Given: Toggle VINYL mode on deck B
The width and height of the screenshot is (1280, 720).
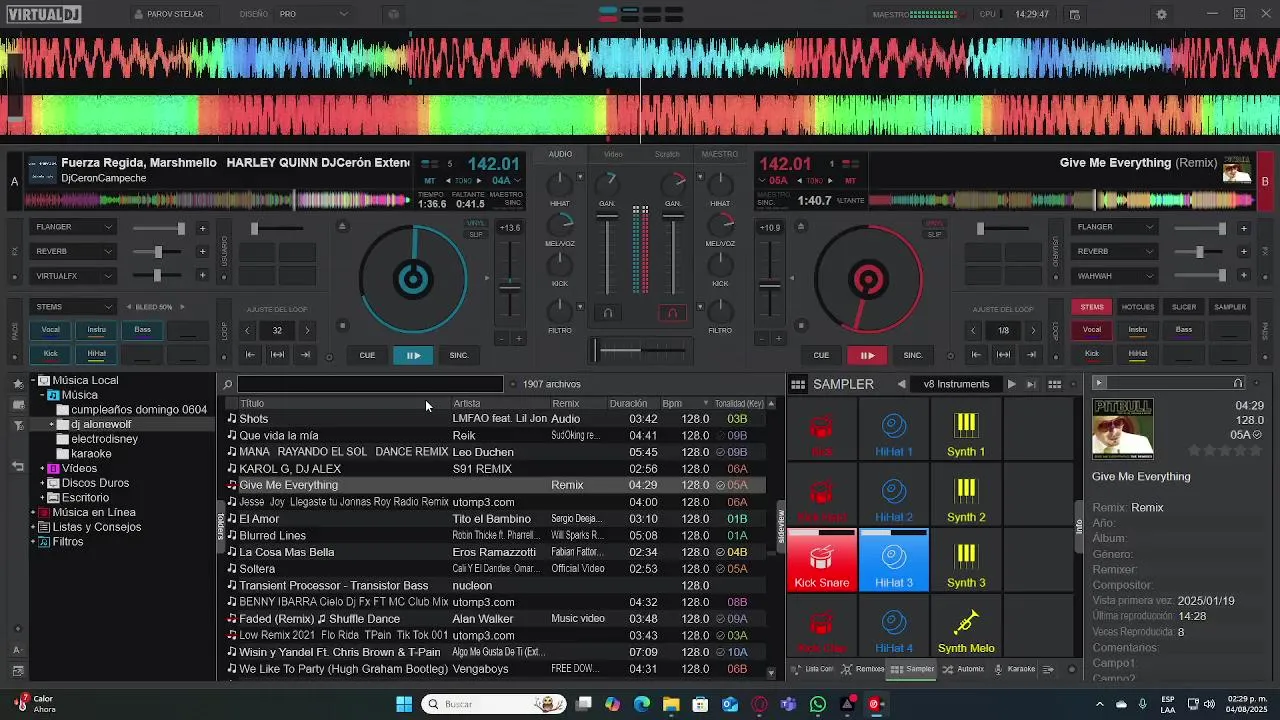Looking at the screenshot, I should click(x=934, y=224).
